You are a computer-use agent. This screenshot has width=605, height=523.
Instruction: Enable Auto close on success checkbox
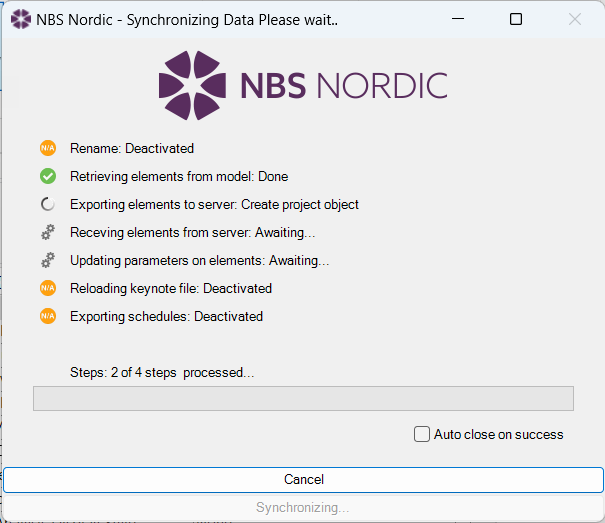(422, 434)
